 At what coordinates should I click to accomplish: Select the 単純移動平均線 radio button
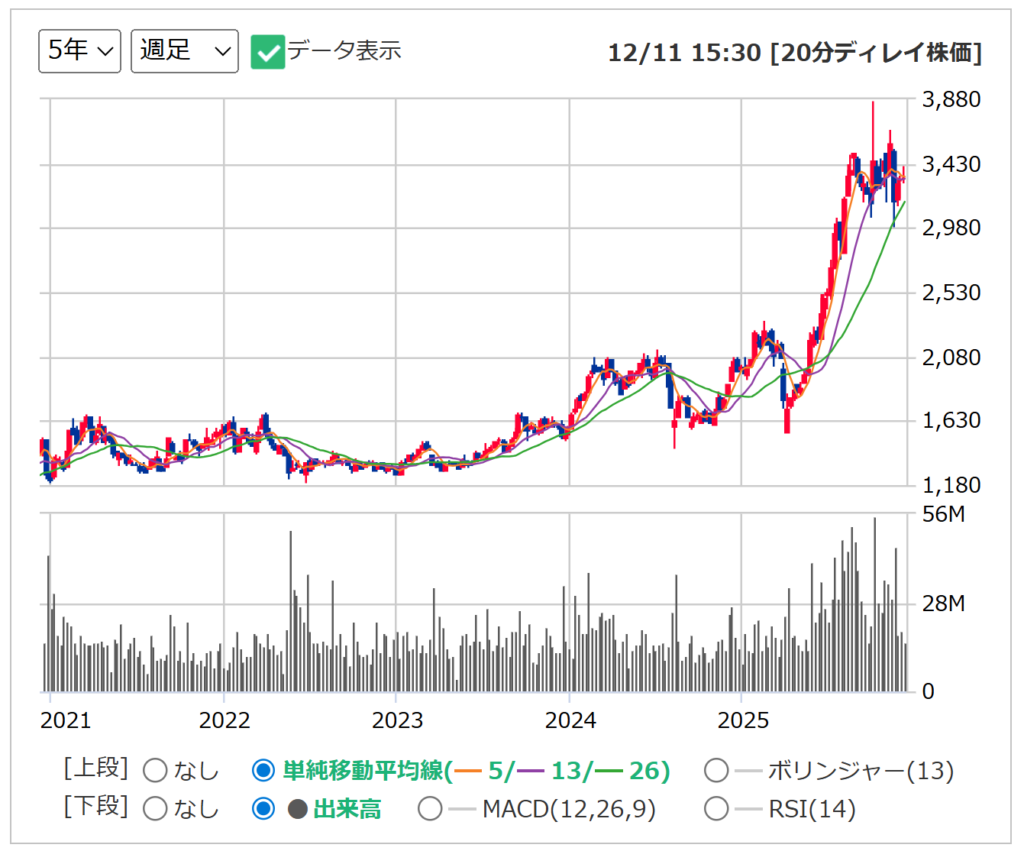[x=263, y=771]
